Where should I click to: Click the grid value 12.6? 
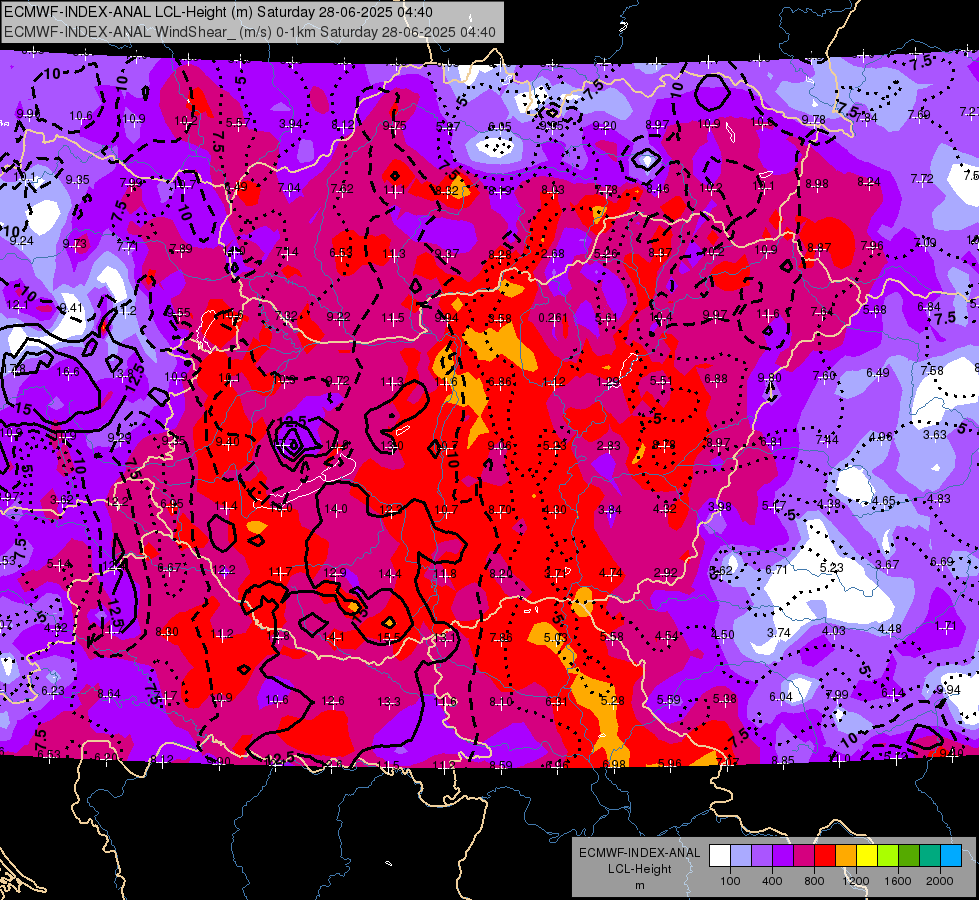tap(333, 701)
